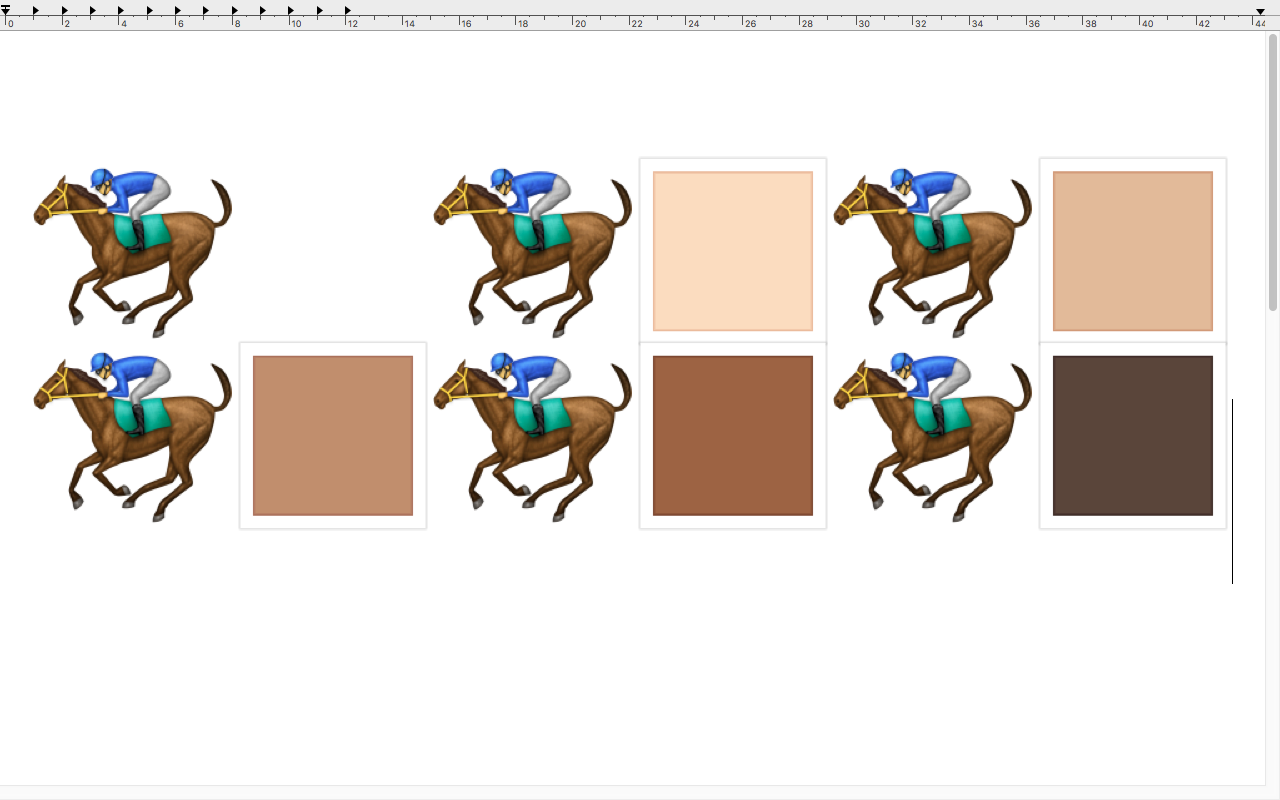
Task: Click the horse racing emoji beside the medium tan swatch
Action: pos(133,436)
